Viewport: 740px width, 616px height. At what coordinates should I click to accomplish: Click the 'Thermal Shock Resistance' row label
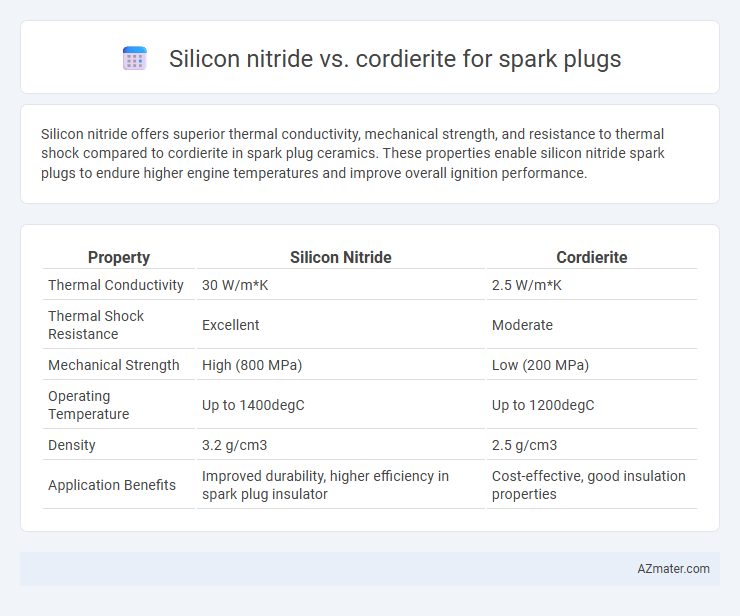click(96, 325)
